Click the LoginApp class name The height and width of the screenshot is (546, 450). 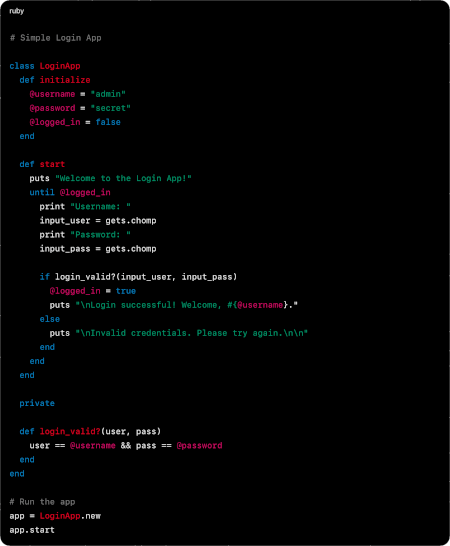coord(60,66)
